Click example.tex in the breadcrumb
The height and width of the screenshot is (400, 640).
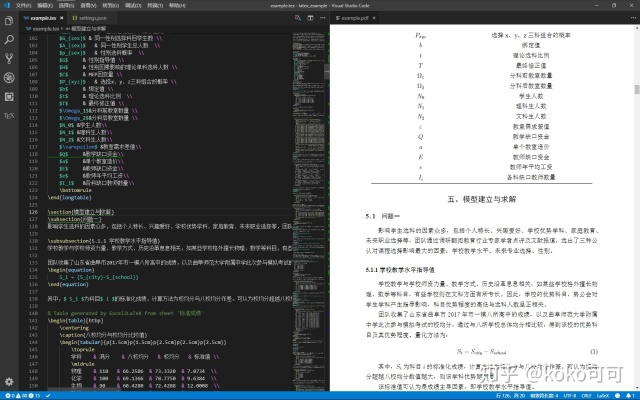coord(45,29)
